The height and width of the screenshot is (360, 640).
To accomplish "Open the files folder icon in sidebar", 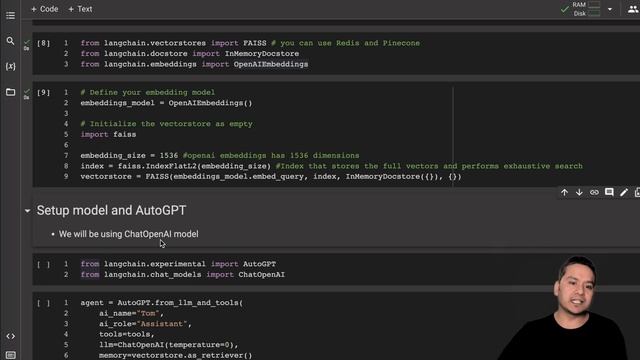I will pyautogui.click(x=11, y=92).
